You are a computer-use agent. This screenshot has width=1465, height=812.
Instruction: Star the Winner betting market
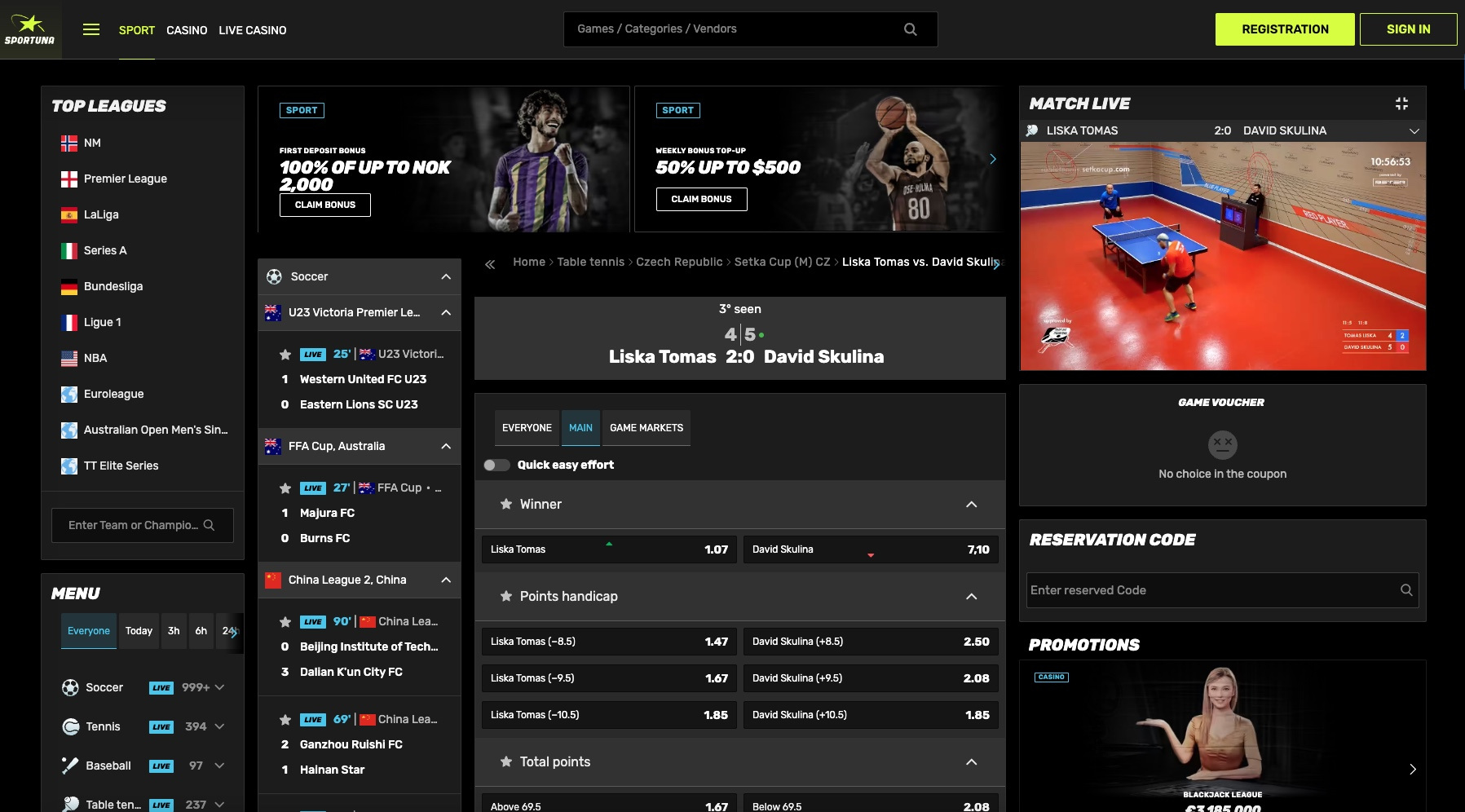pos(507,504)
